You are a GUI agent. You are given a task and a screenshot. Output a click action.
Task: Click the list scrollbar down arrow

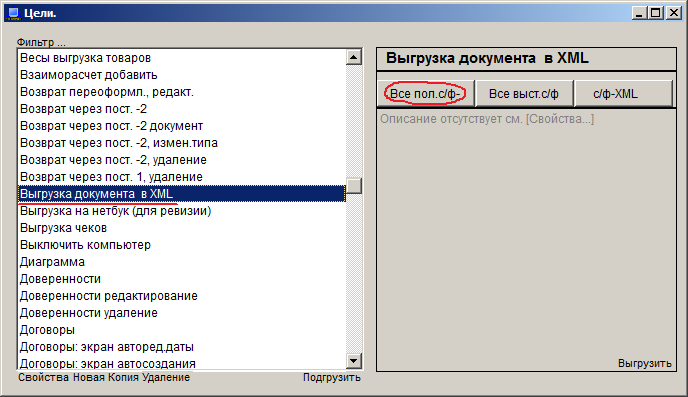click(x=354, y=361)
